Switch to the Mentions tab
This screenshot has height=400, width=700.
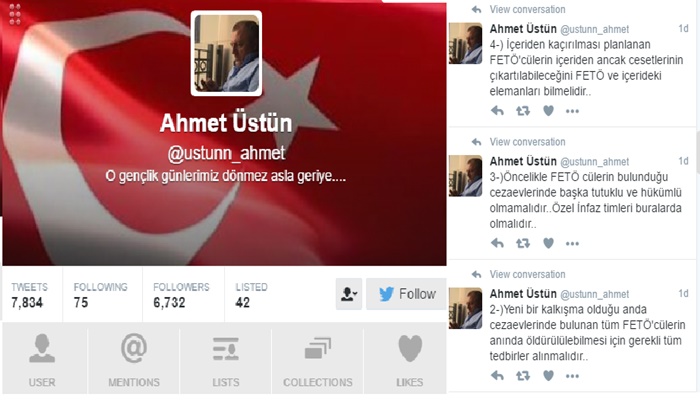pyautogui.click(x=134, y=360)
